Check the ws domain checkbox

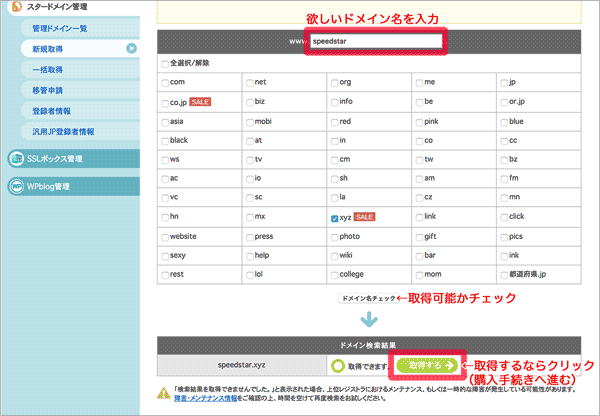click(x=165, y=160)
